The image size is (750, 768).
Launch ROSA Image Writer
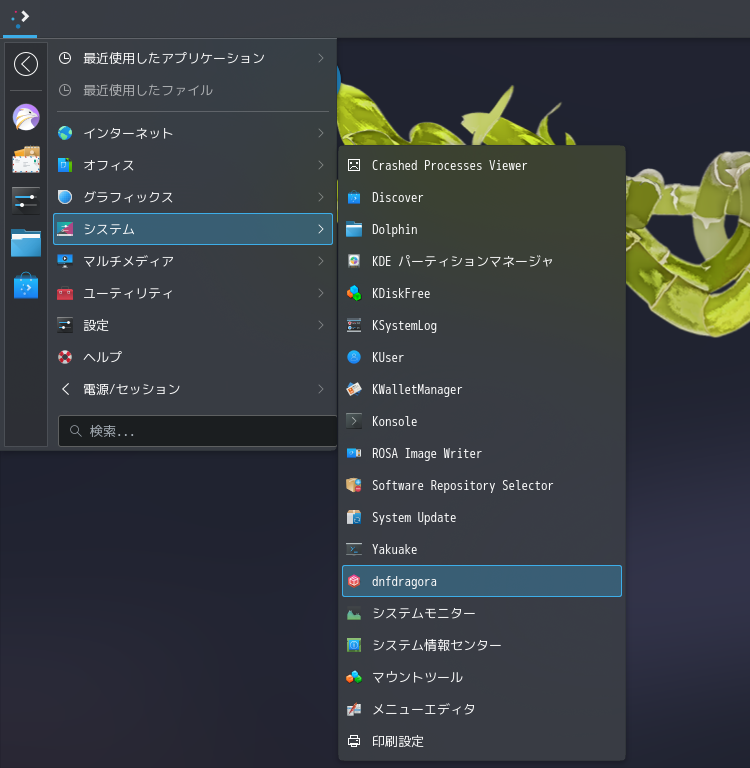pyautogui.click(x=482, y=453)
